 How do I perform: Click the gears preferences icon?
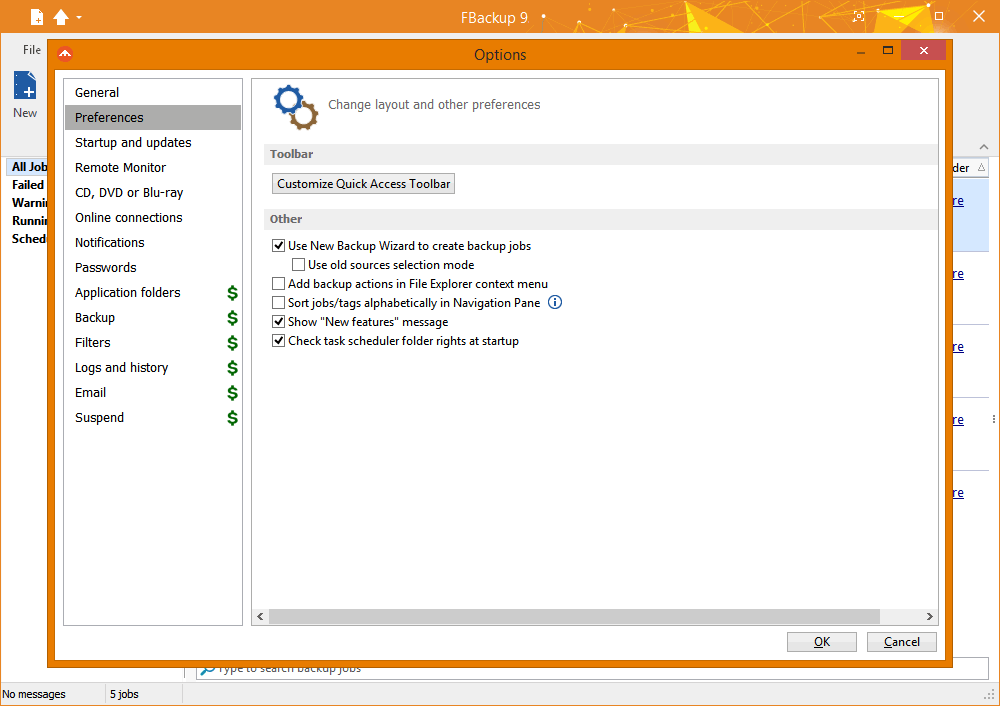(296, 107)
